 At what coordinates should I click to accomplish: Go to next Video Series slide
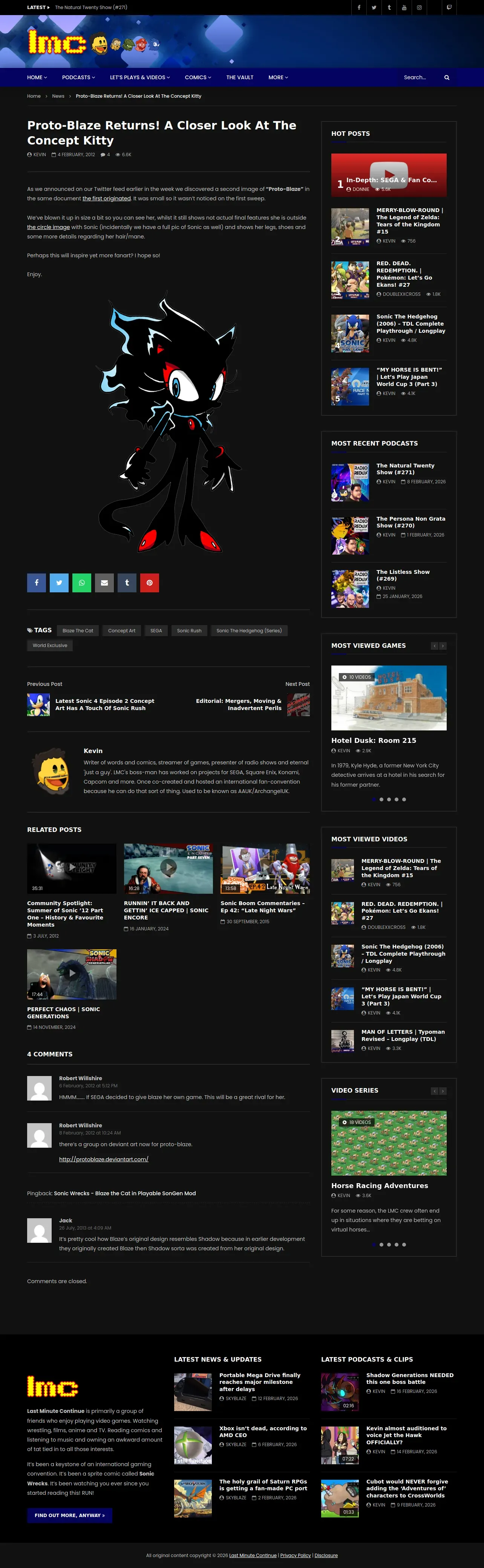click(443, 1091)
